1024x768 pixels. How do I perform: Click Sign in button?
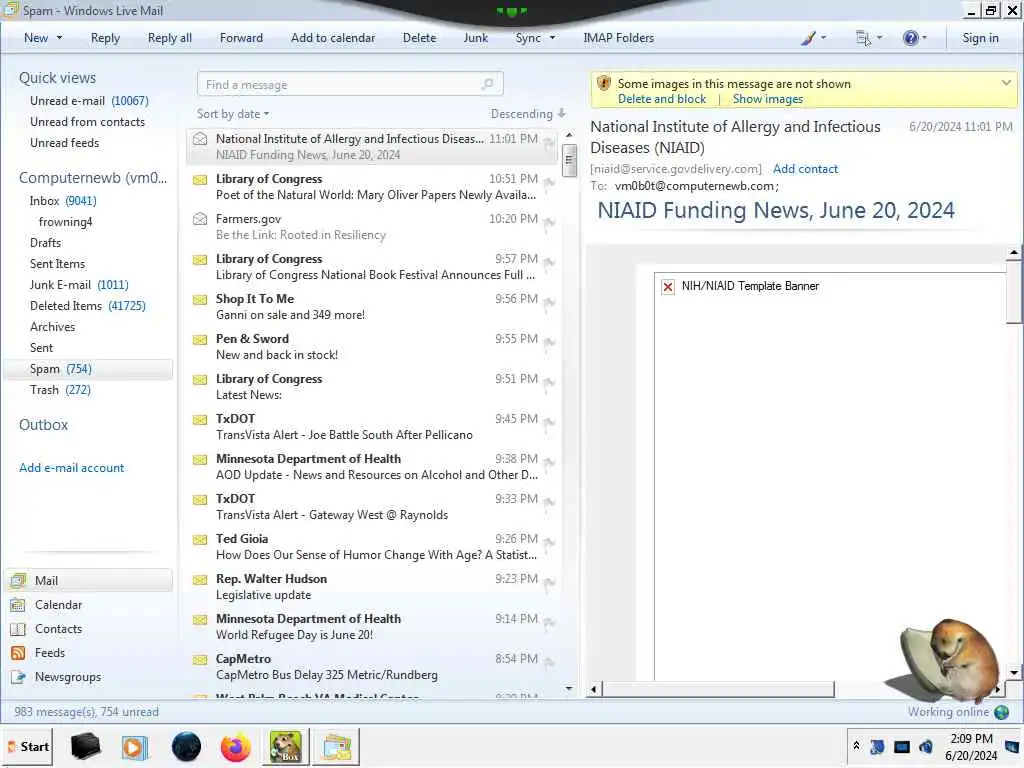(x=980, y=39)
